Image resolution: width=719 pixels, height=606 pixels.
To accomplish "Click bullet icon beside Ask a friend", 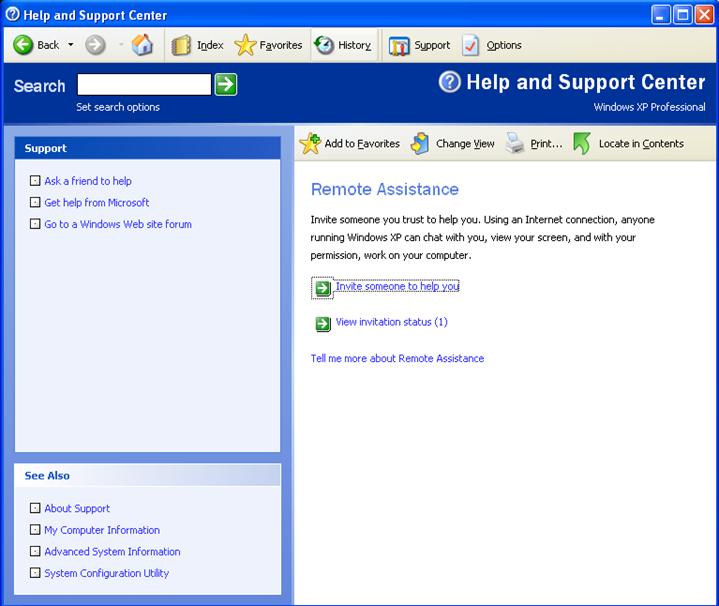I will pyautogui.click(x=35, y=181).
